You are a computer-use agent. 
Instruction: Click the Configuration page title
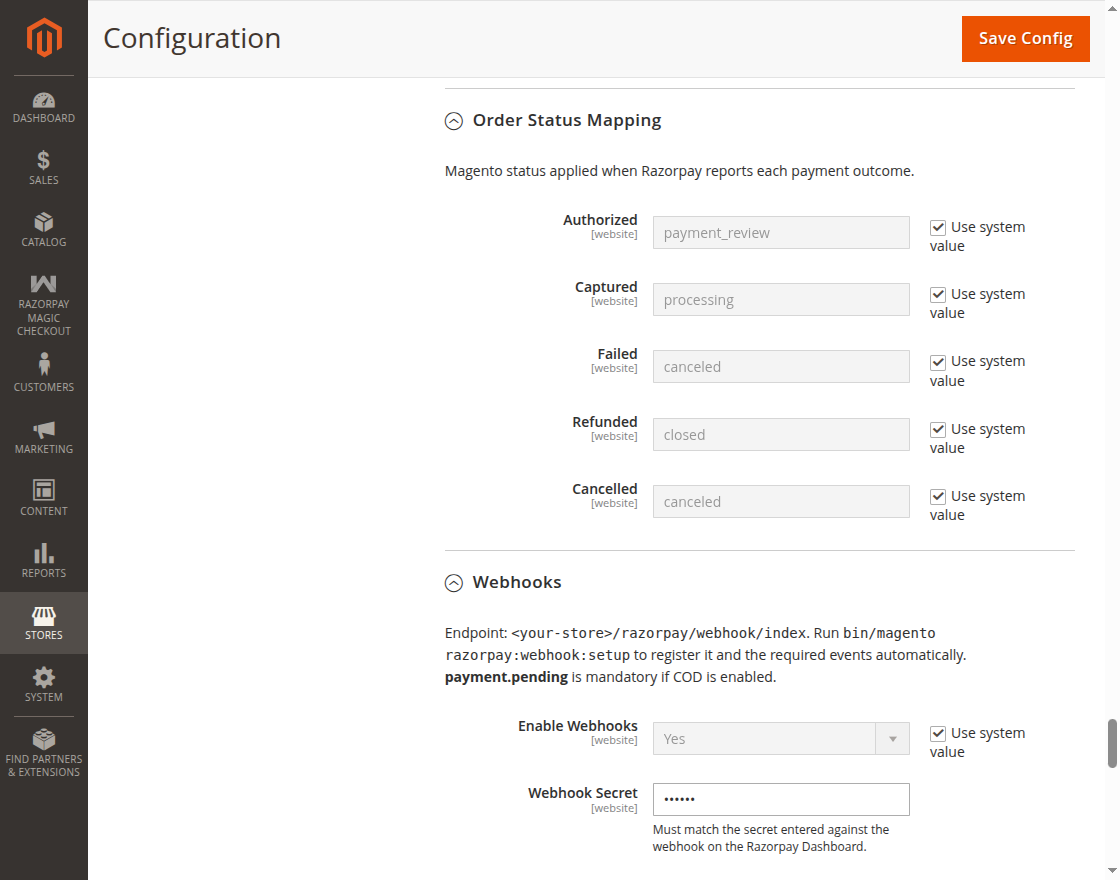192,39
